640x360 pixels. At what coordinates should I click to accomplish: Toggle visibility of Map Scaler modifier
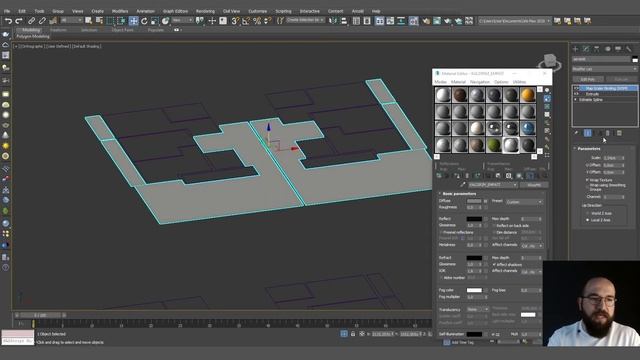577,88
